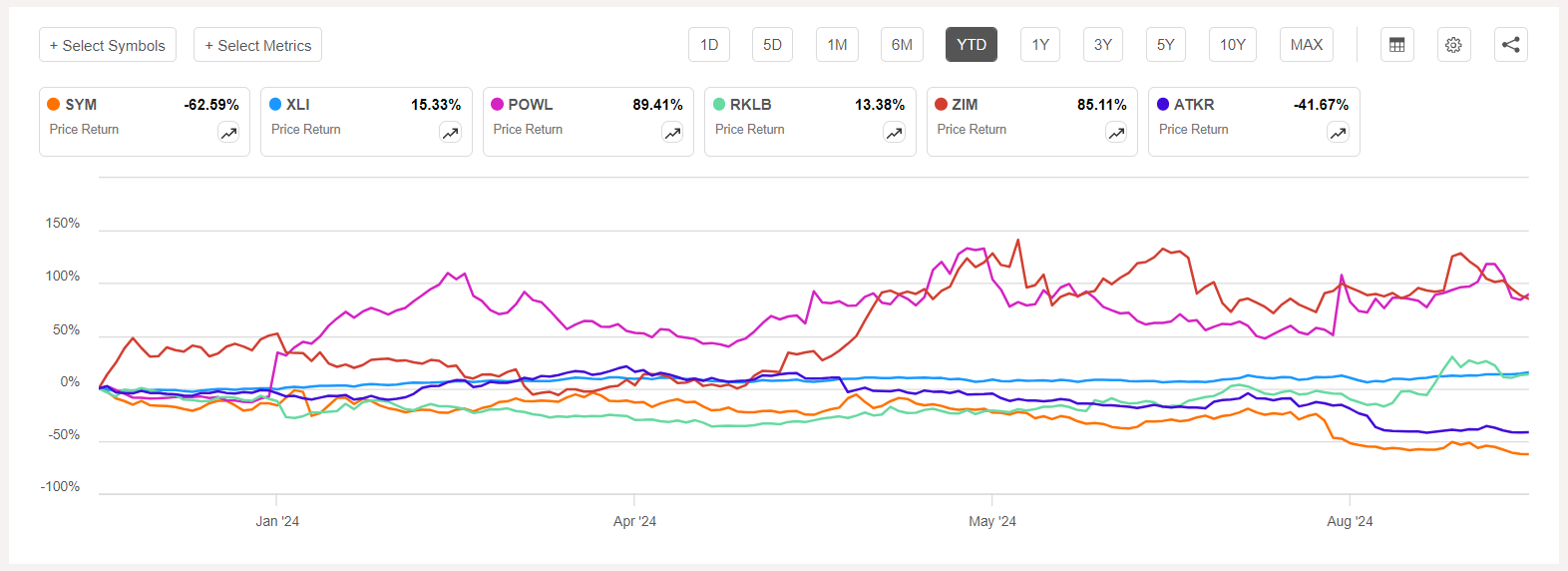Click the orange SYM color dot
The image size is (1568, 571).
pos(54,104)
